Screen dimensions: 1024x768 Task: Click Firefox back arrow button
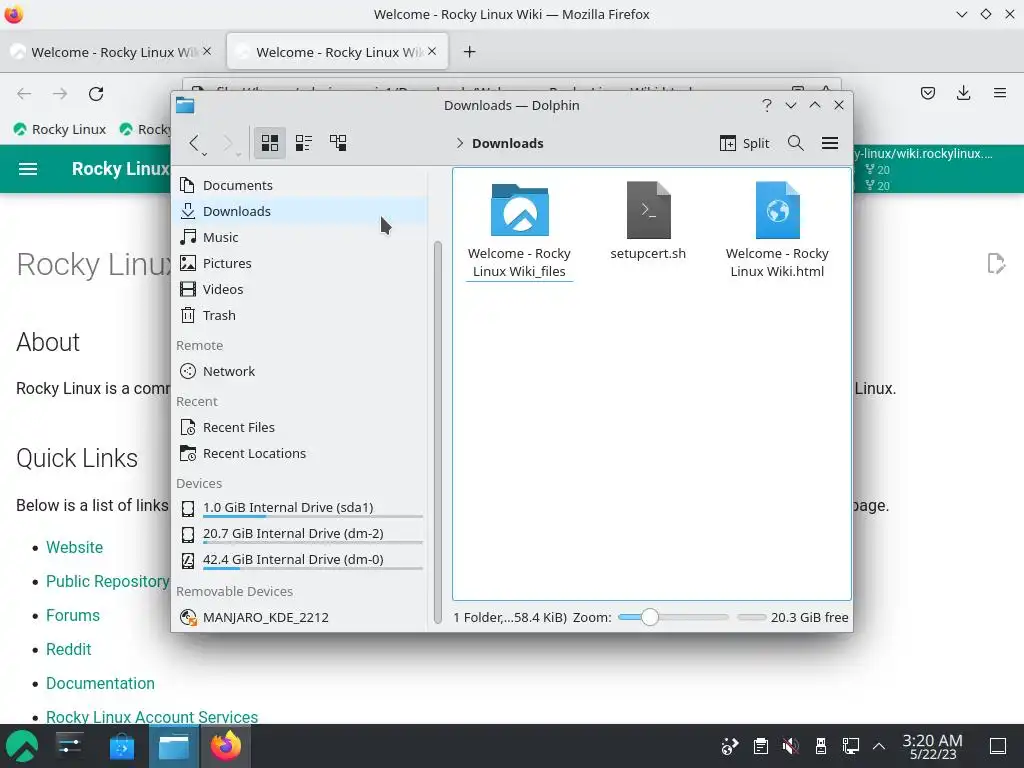click(x=24, y=93)
